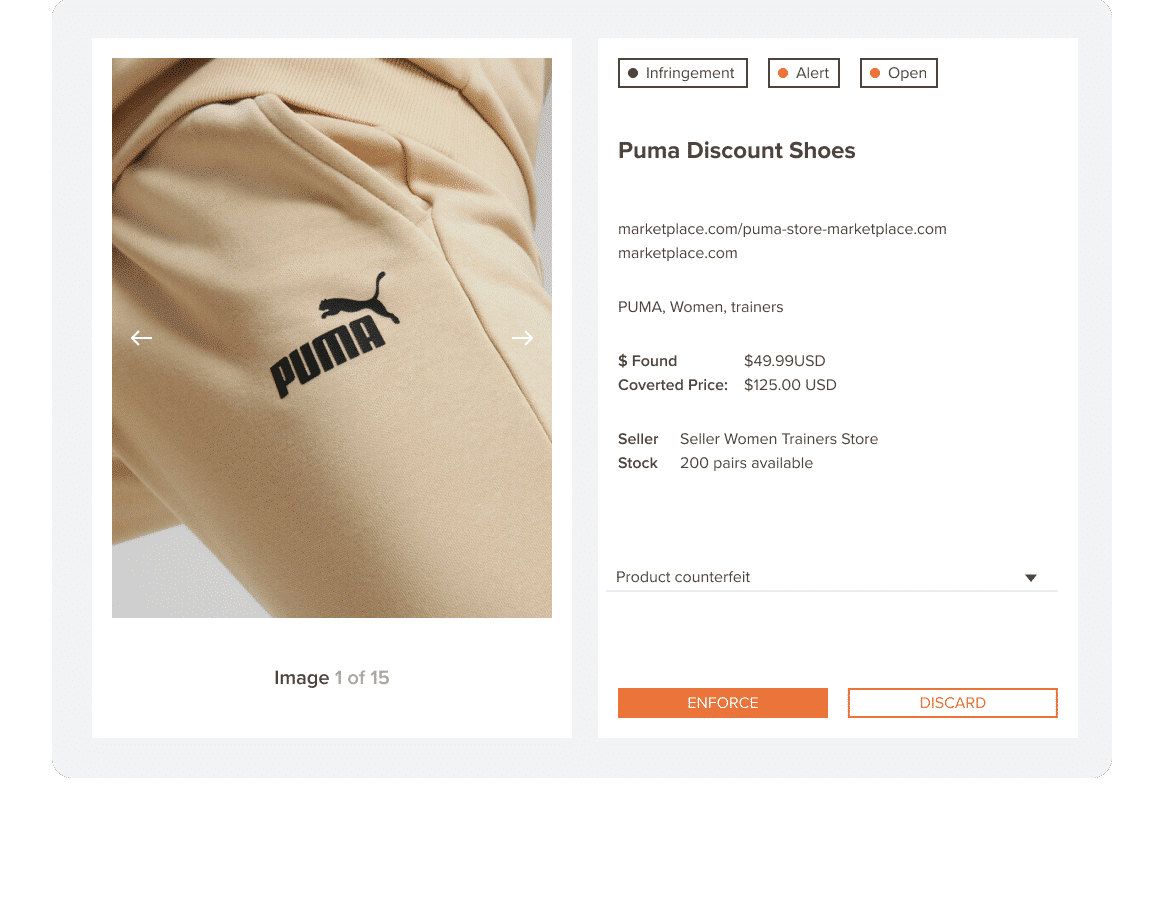Image resolution: width=1164 pixels, height=910 pixels.
Task: Click the found price $49.99USD
Action: tap(785, 361)
